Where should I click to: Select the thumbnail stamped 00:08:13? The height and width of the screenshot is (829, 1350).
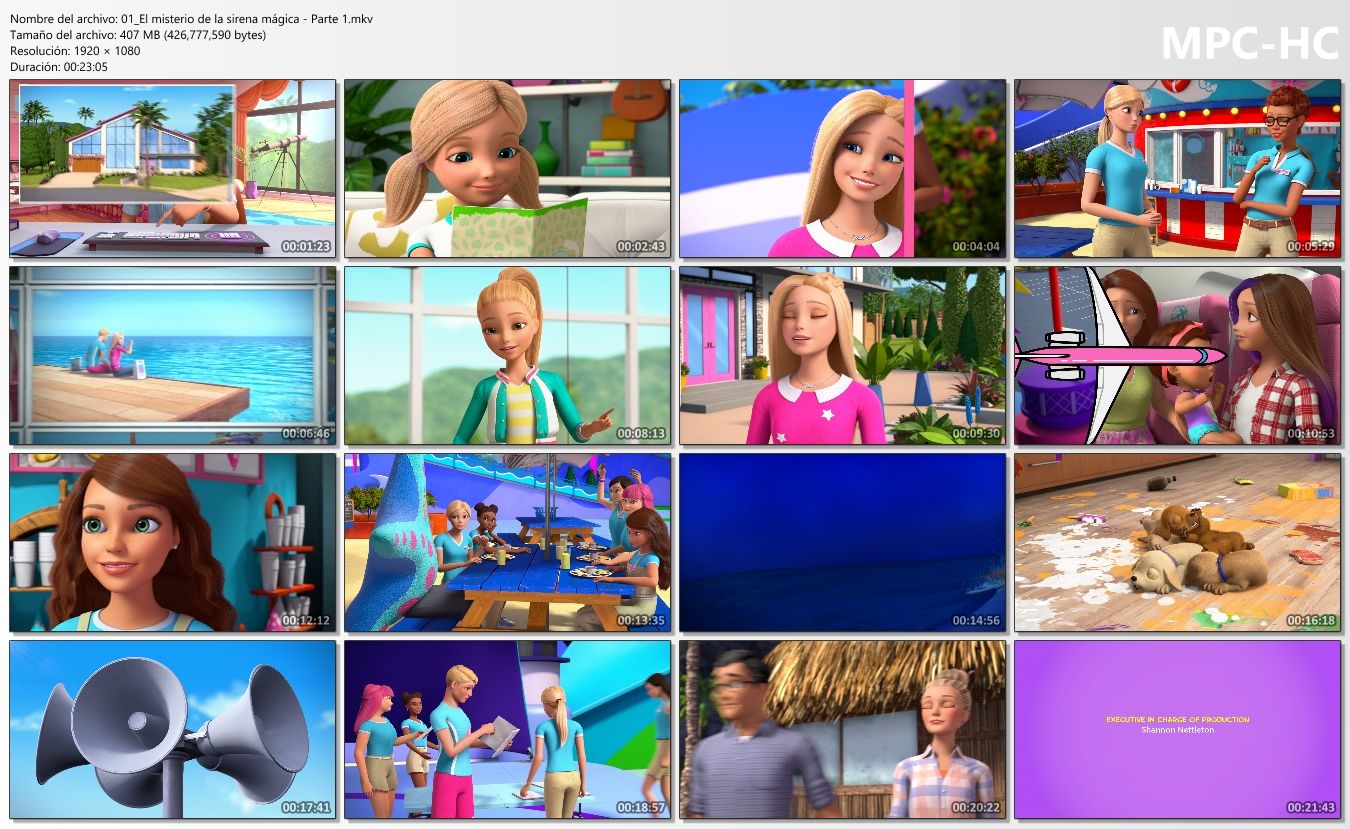click(508, 356)
